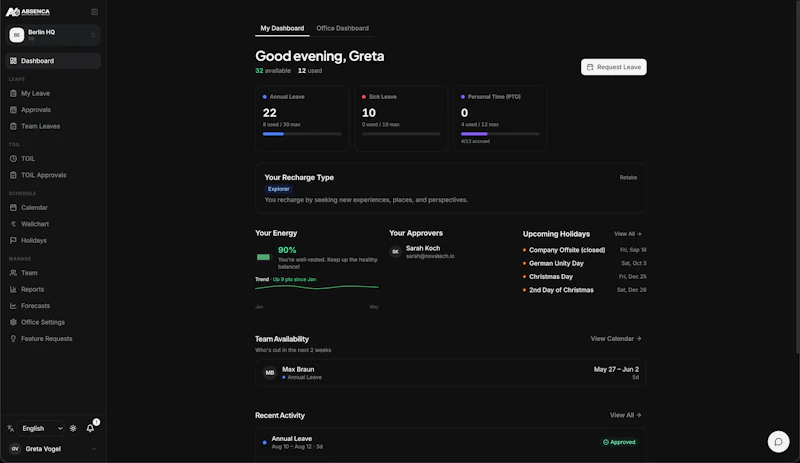Open the chat support bubble
The width and height of the screenshot is (800, 463).
(x=778, y=442)
